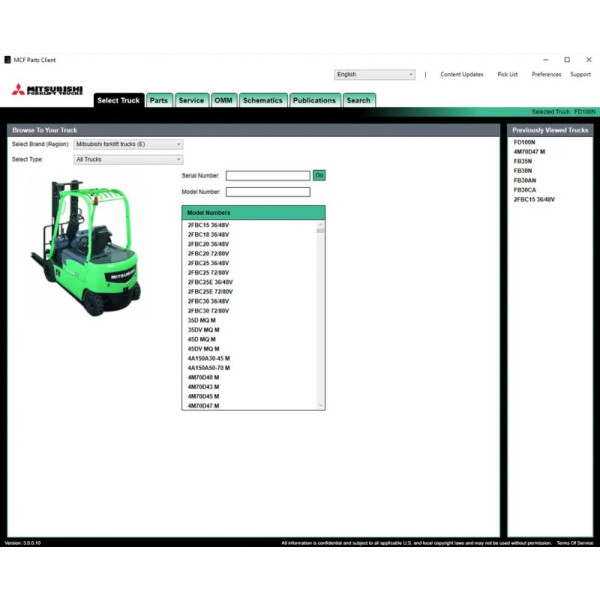Open the Select Type dropdown
This screenshot has height=600, width=600.
click(129, 159)
